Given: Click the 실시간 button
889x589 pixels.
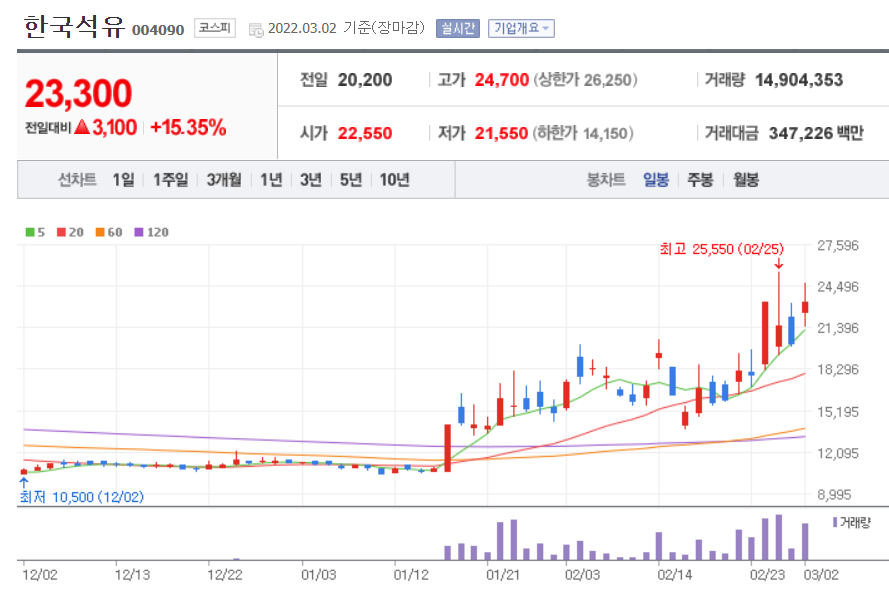Looking at the screenshot, I should [458, 28].
